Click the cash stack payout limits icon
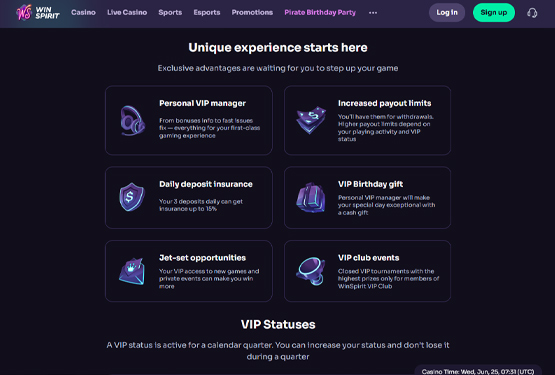The height and width of the screenshot is (375, 555). 311,120
